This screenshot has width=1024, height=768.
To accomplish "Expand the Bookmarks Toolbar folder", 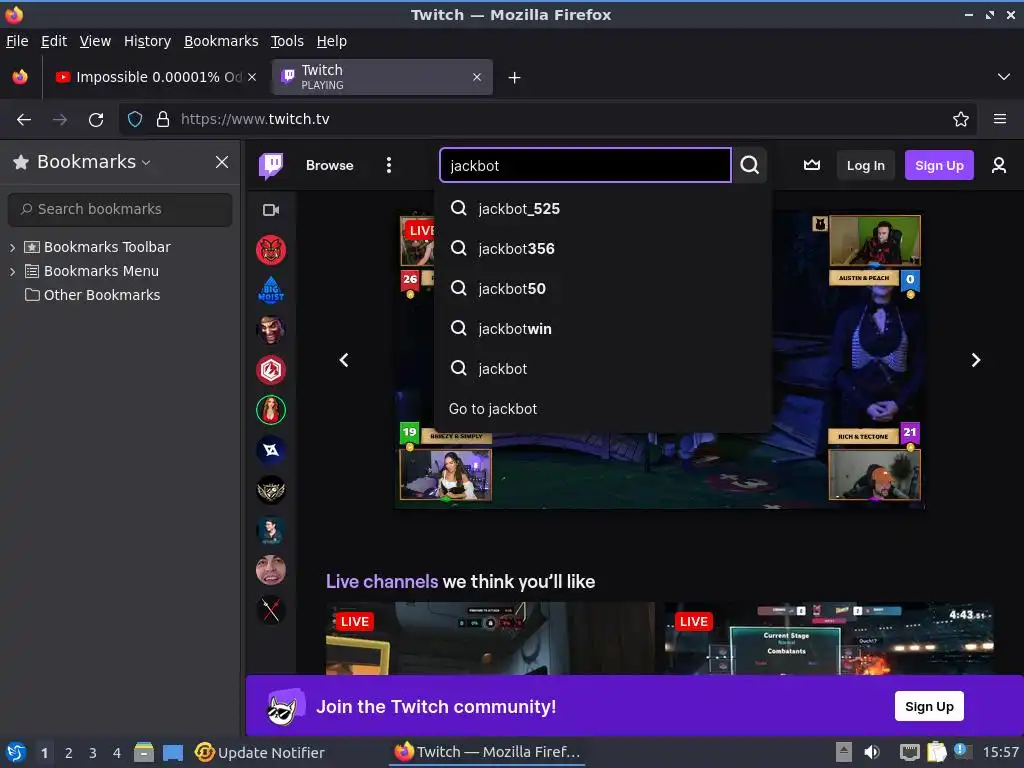I will (x=12, y=248).
